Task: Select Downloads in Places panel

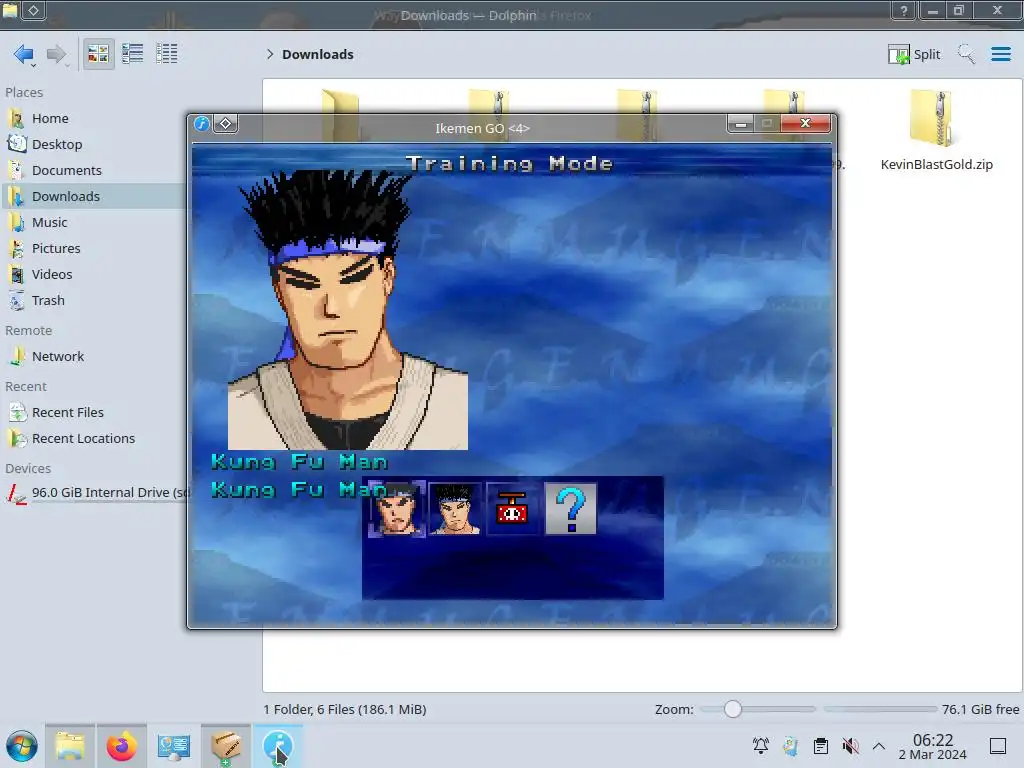Action: tap(95, 197)
